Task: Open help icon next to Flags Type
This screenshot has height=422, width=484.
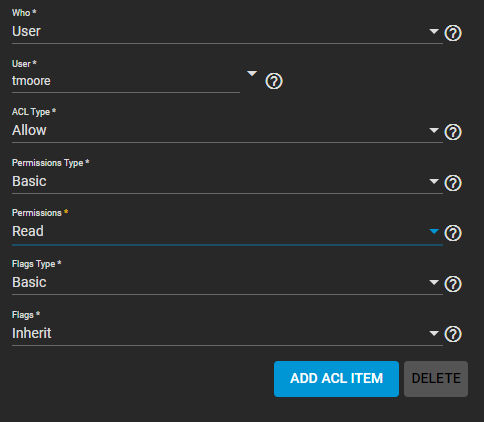Action: [x=453, y=284]
